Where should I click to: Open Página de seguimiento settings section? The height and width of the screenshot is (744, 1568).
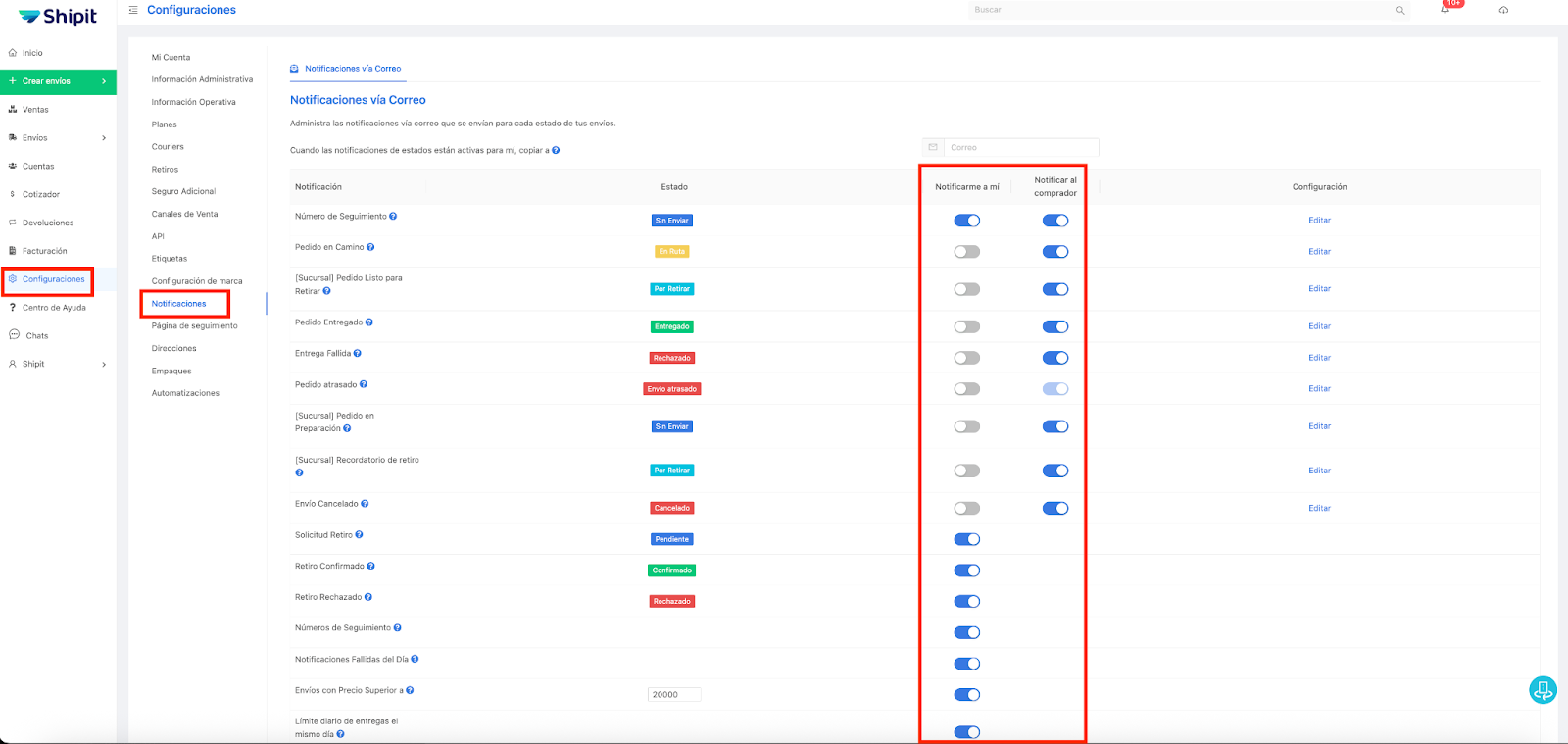(x=194, y=325)
